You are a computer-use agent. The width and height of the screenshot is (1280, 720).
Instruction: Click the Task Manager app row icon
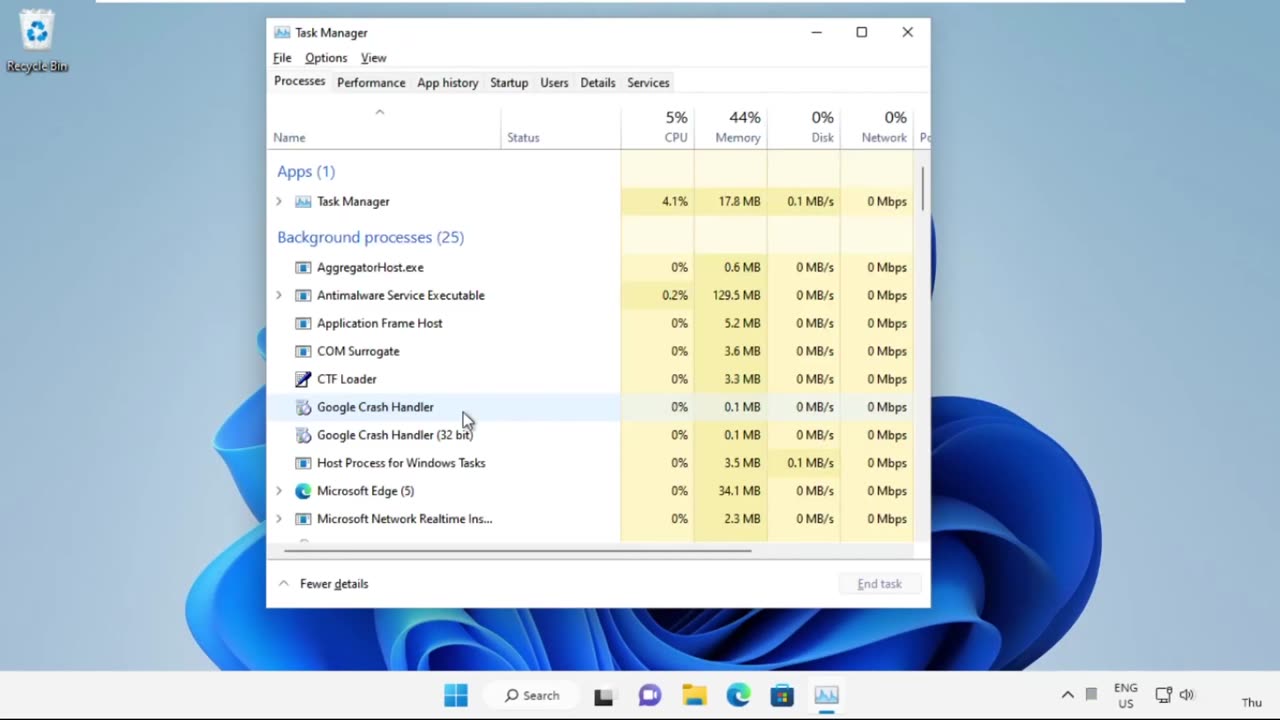pos(303,201)
